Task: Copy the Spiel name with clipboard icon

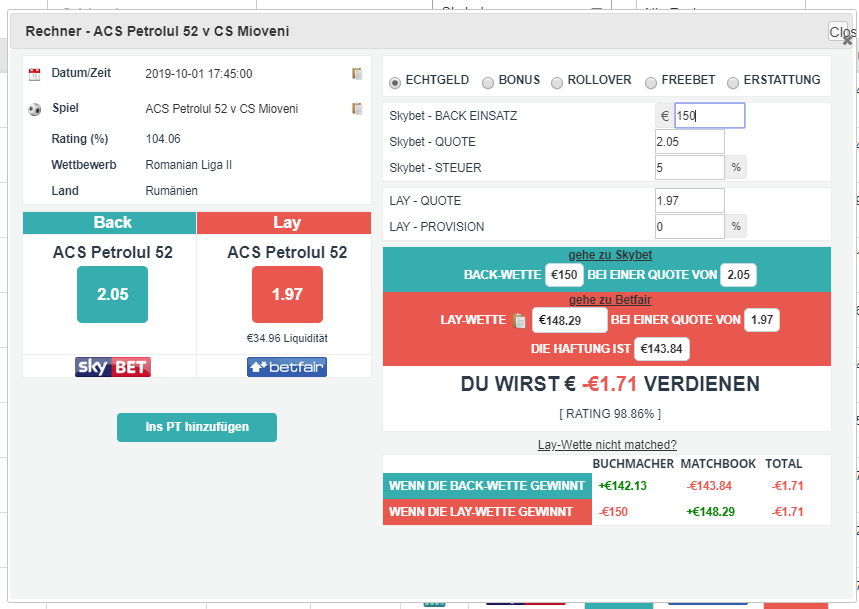Action: pos(357,108)
